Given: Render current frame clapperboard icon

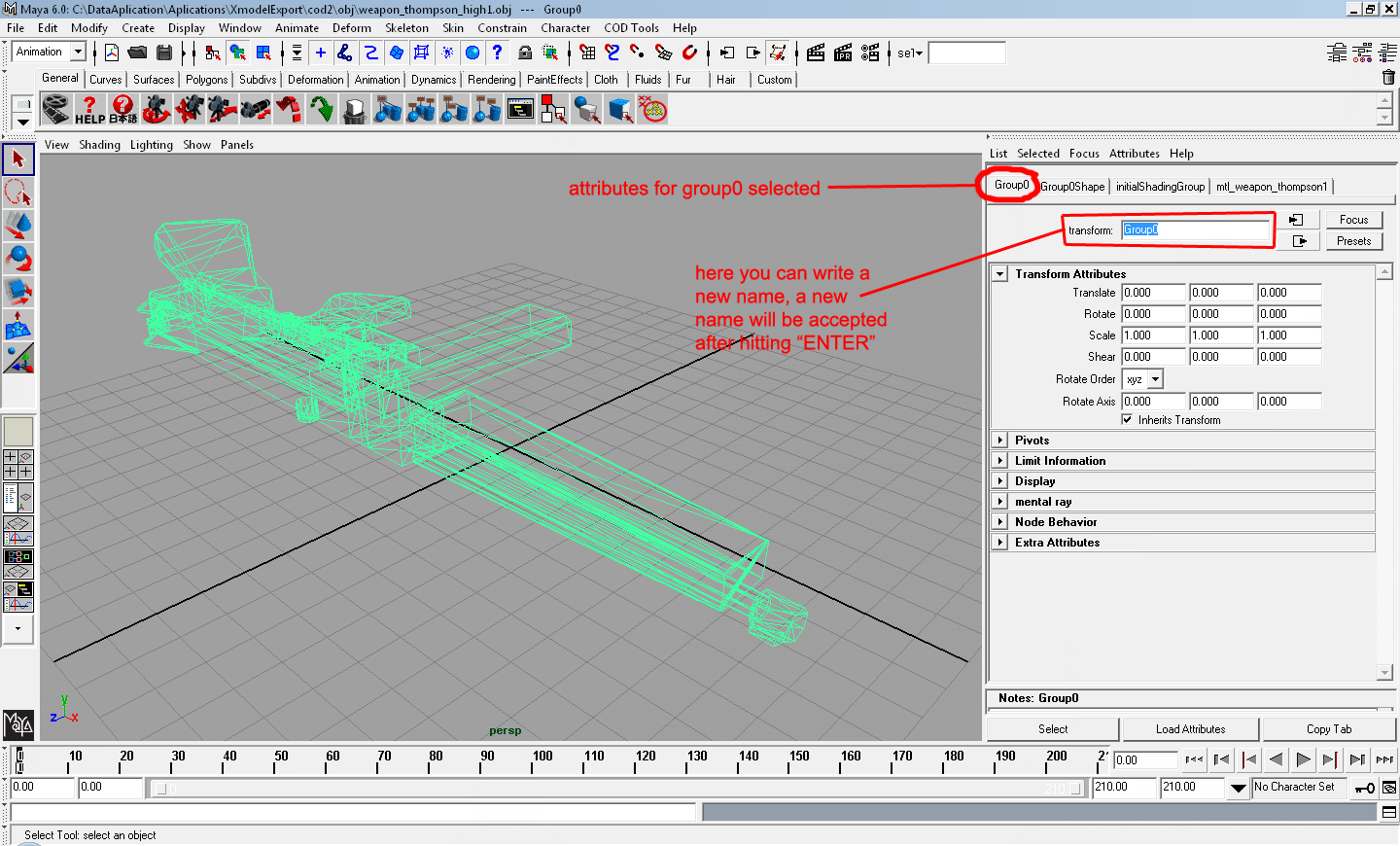Looking at the screenshot, I should click(816, 53).
